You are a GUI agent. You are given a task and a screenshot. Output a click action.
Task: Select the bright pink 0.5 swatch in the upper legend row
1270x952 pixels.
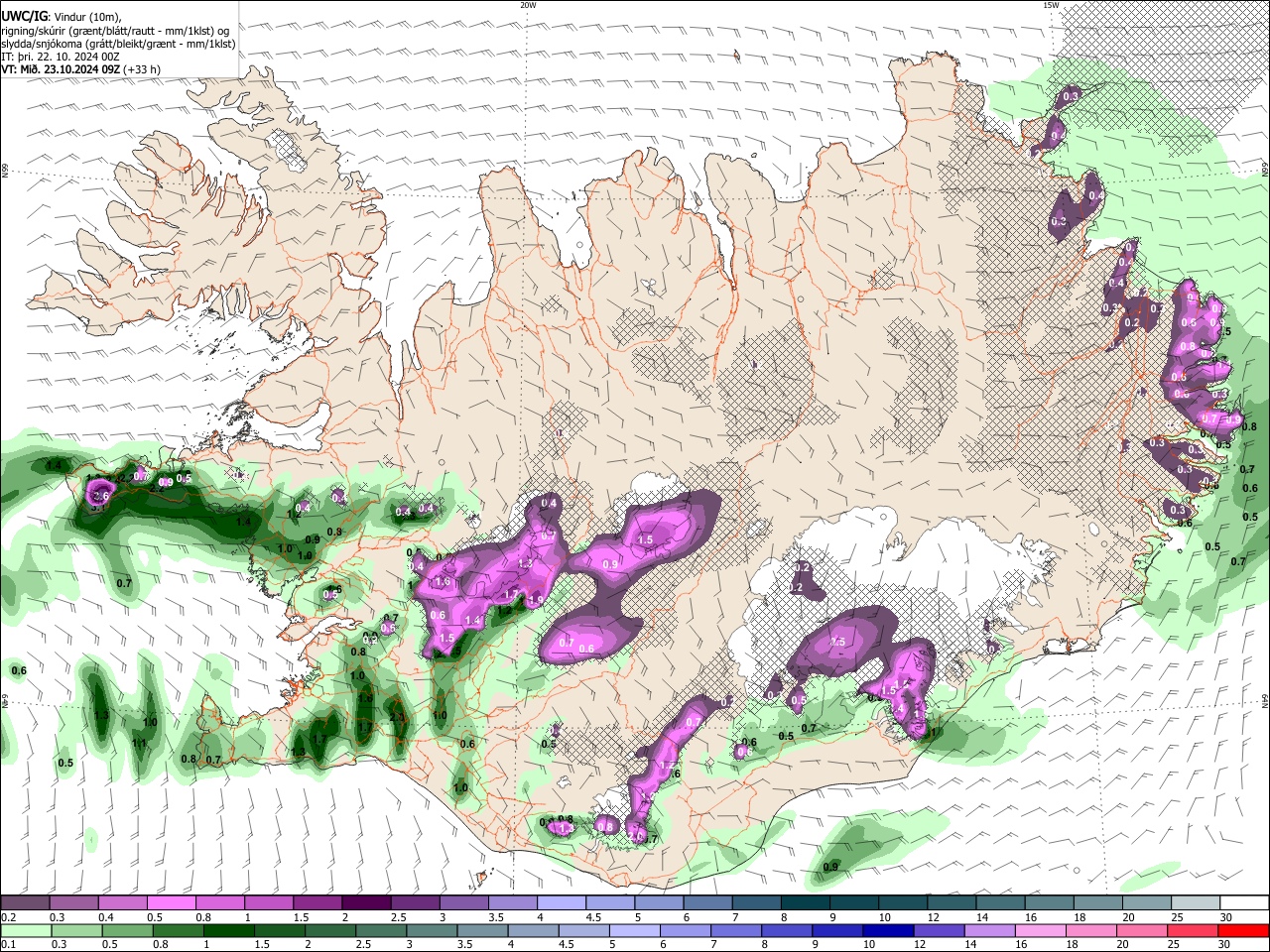[x=171, y=903]
